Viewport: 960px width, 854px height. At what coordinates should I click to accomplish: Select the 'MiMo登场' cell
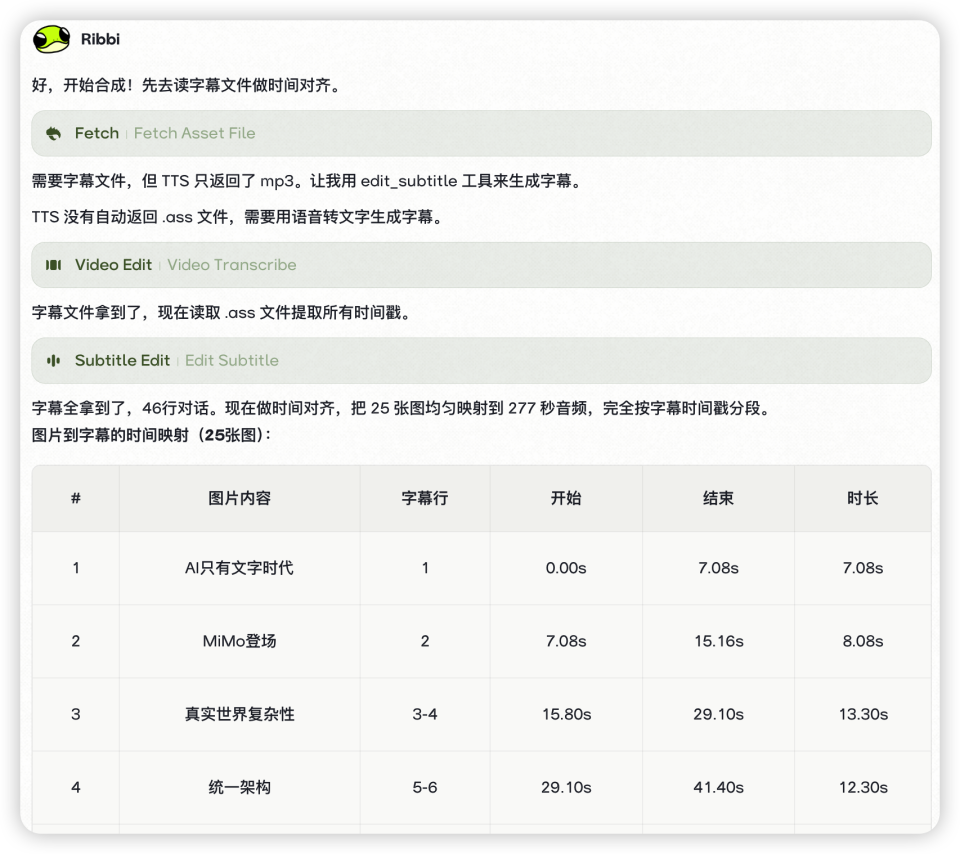(239, 641)
